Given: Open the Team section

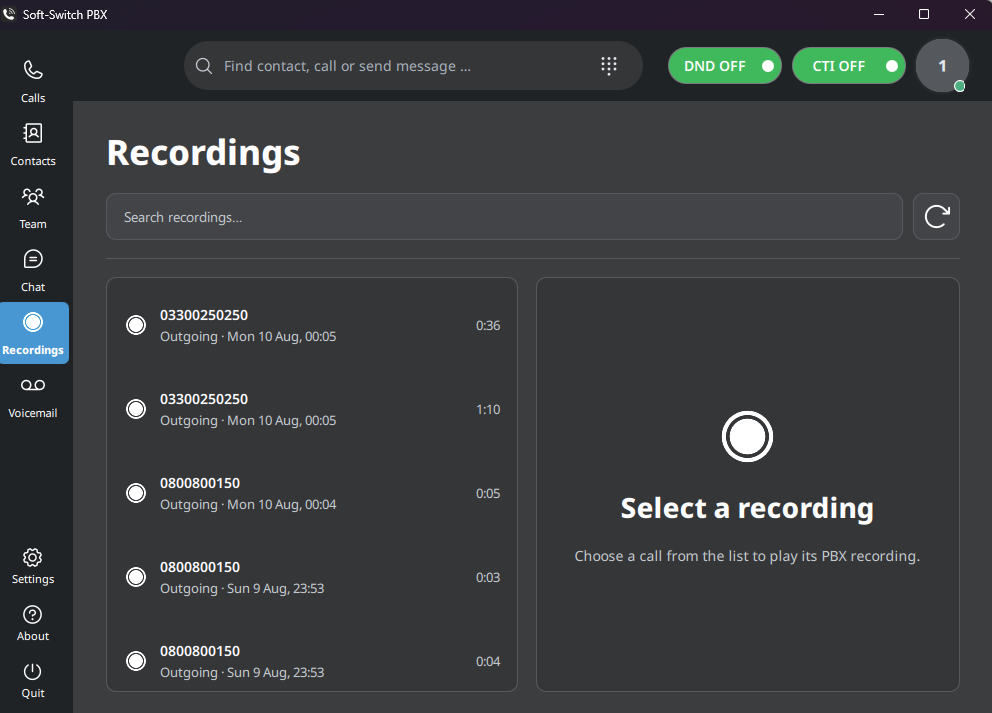Looking at the screenshot, I should [x=33, y=208].
